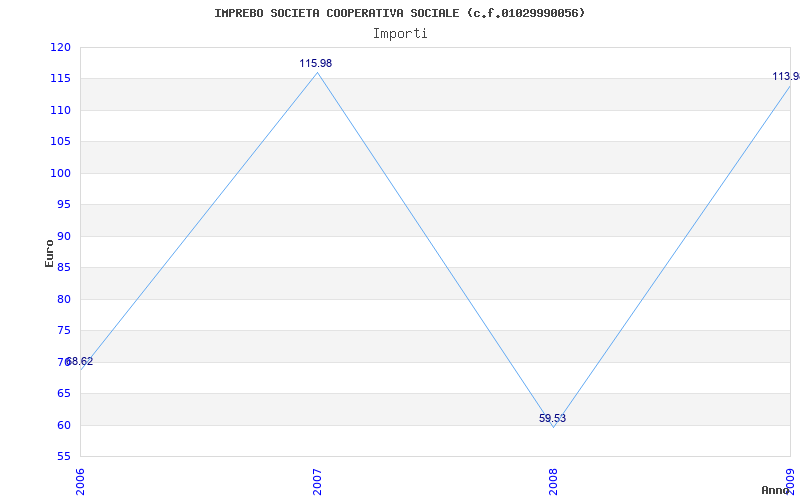Screen dimensions: 800x500
Task: Click the Anno axis label
Action: tap(775, 490)
